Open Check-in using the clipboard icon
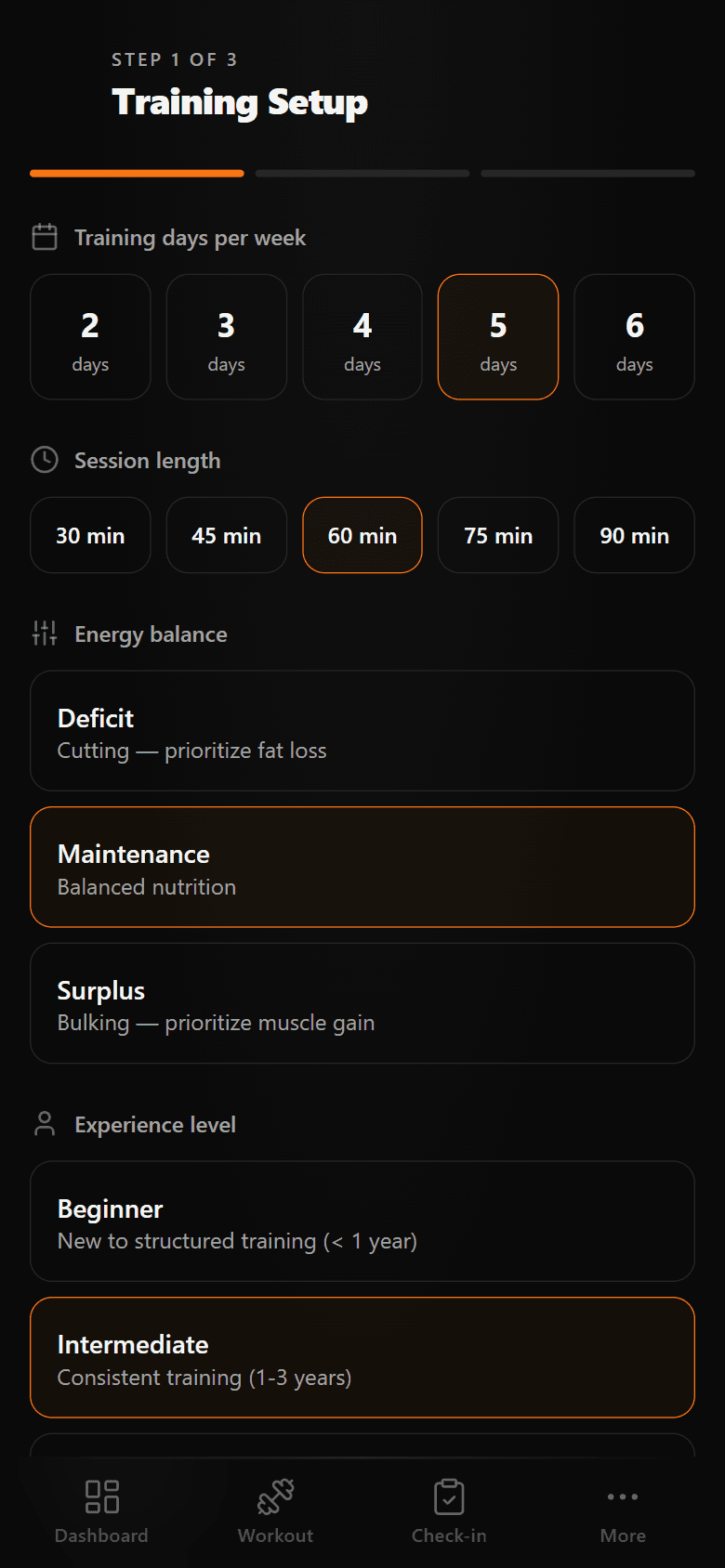The height and width of the screenshot is (1568, 725). click(x=449, y=1496)
